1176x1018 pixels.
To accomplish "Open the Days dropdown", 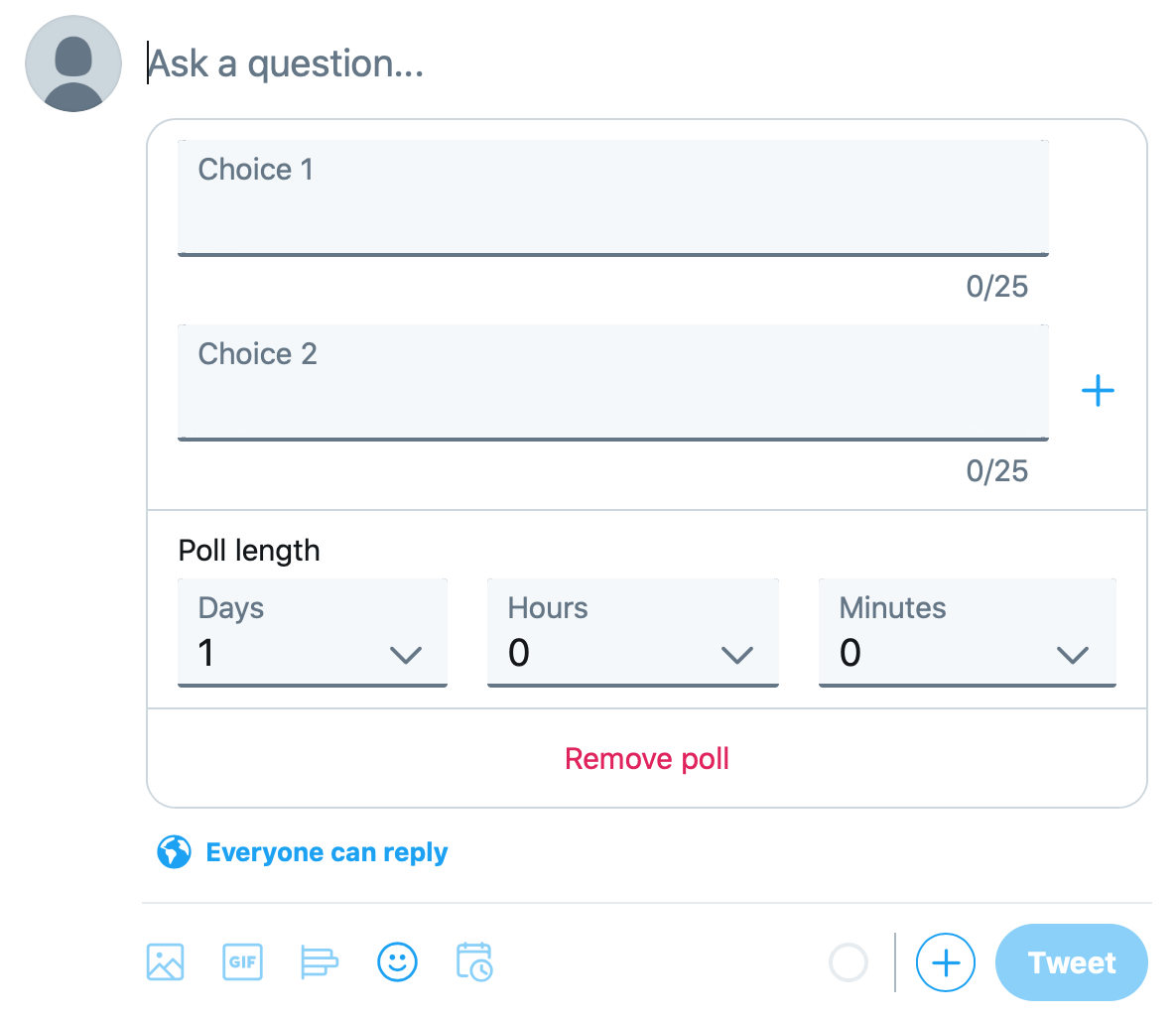I will [x=313, y=633].
